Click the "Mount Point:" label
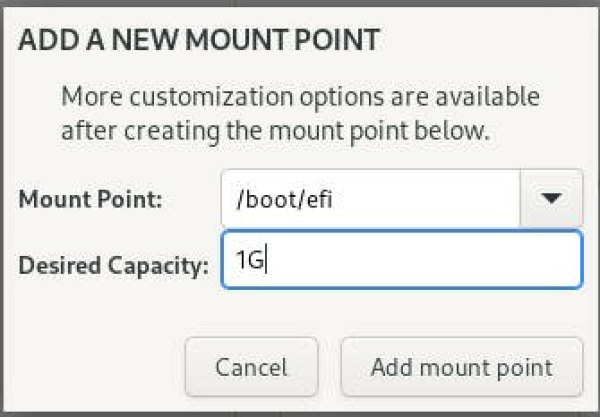Viewport: 600px width, 417px height. [90, 199]
